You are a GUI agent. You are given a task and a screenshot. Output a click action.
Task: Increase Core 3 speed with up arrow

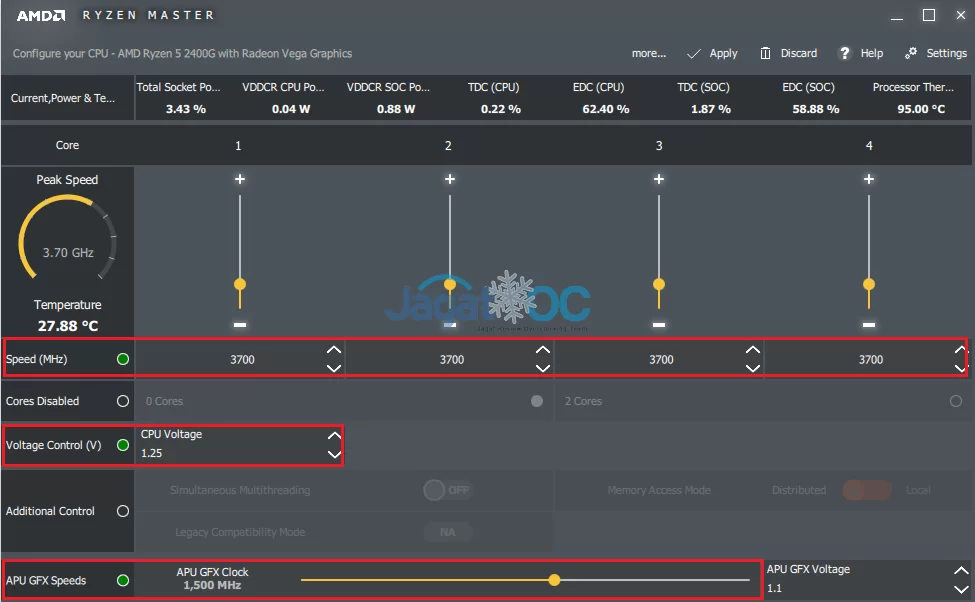point(752,350)
